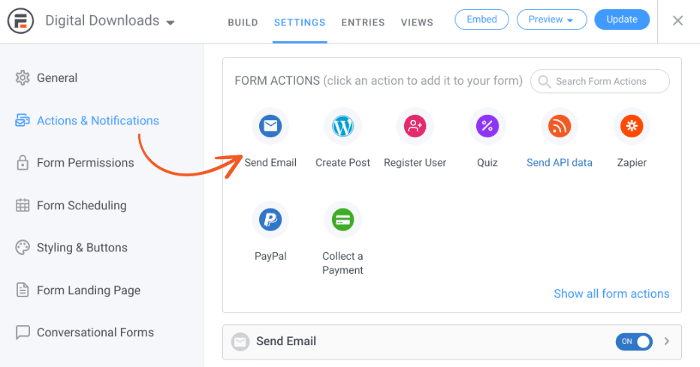Expand the Send Email action chevron

(x=667, y=342)
